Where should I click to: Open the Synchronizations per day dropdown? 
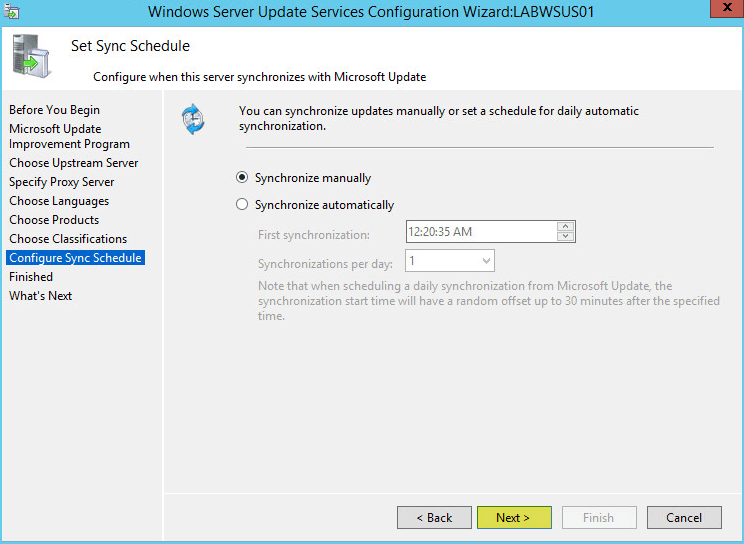(x=450, y=261)
